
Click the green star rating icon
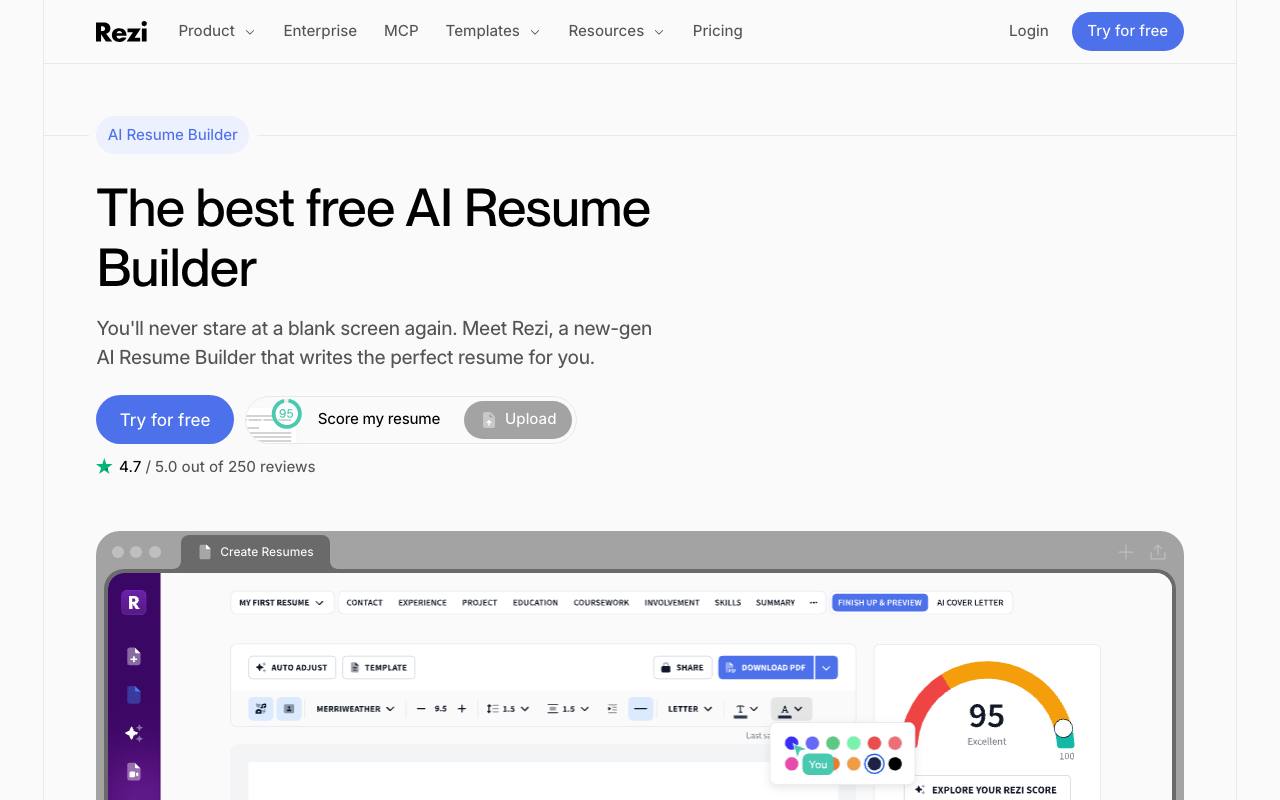pyautogui.click(x=104, y=466)
